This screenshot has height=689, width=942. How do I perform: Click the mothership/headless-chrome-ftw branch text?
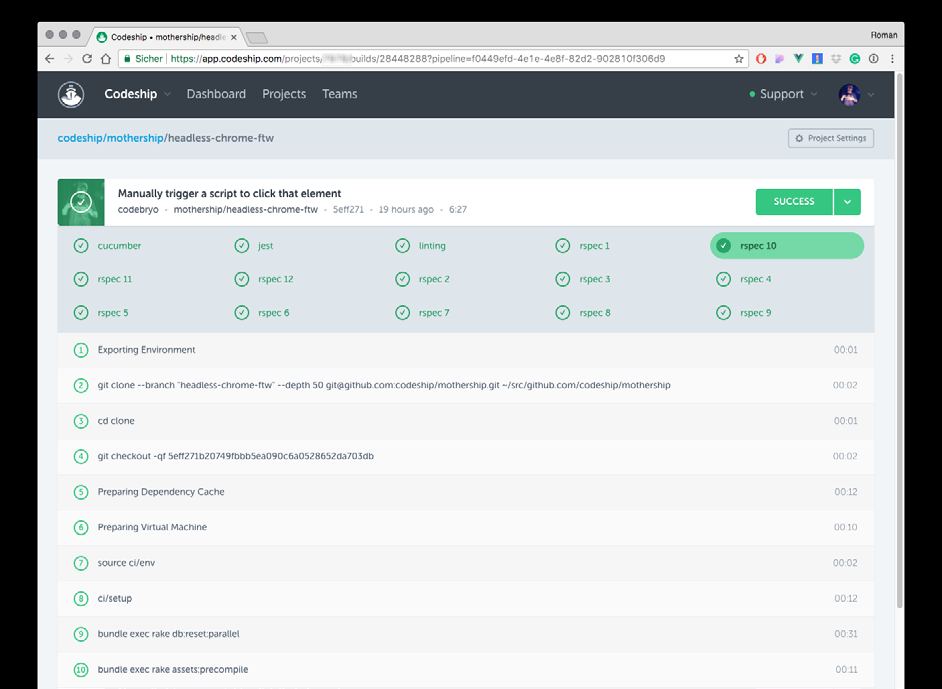pos(246,210)
